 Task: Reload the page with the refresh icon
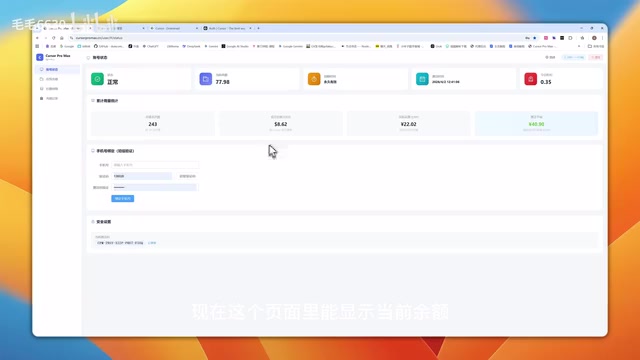[x=53, y=38]
